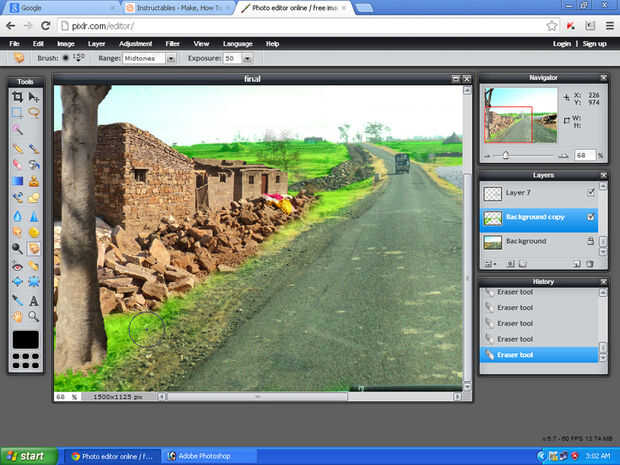Toggle Background copy visibility checkbox

(x=590, y=217)
